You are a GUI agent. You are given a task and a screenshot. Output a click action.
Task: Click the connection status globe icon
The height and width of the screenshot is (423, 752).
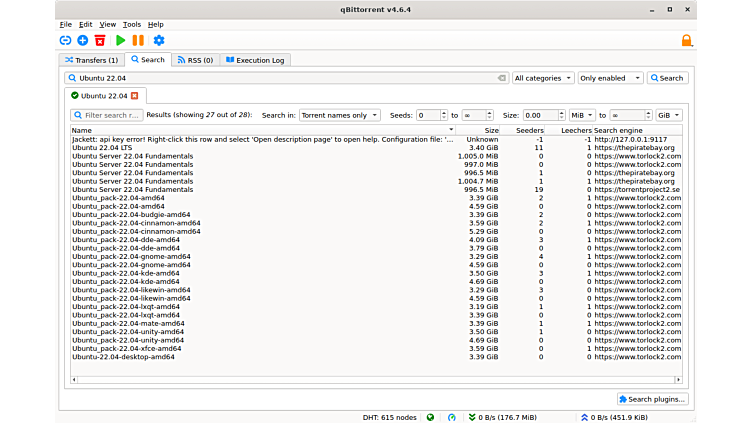(x=430, y=416)
